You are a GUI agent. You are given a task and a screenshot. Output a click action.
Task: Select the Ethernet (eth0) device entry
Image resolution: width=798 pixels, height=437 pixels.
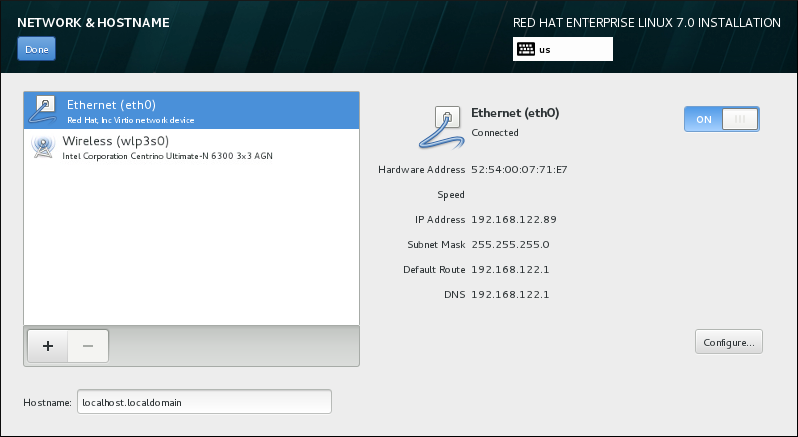click(x=190, y=110)
